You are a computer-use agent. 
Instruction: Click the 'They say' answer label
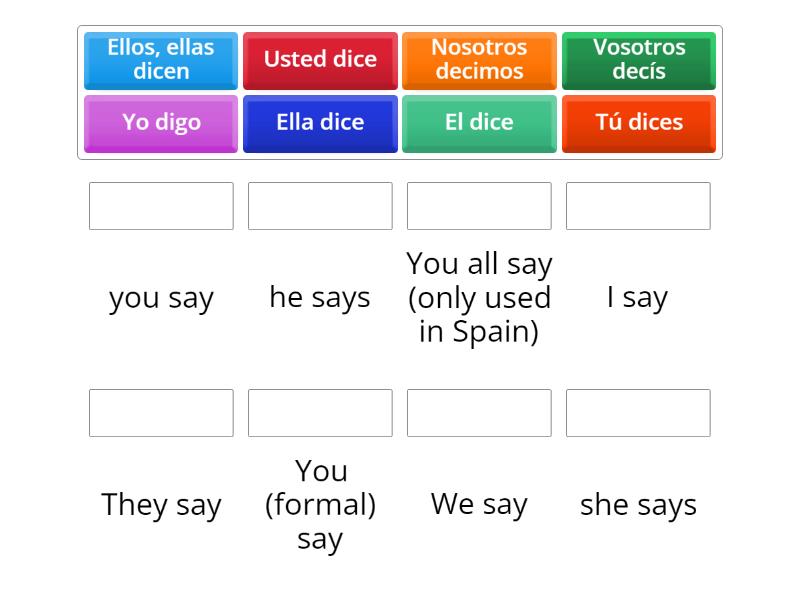pos(161,504)
